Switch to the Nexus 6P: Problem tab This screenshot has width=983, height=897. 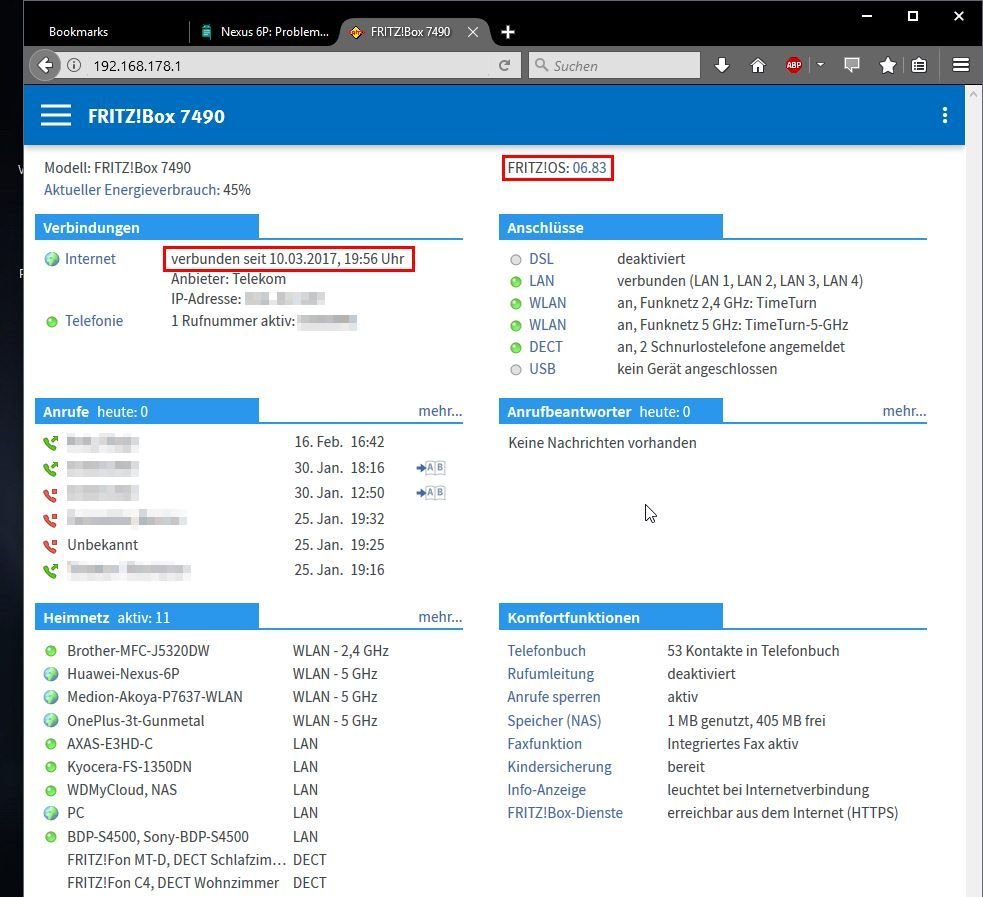point(265,32)
